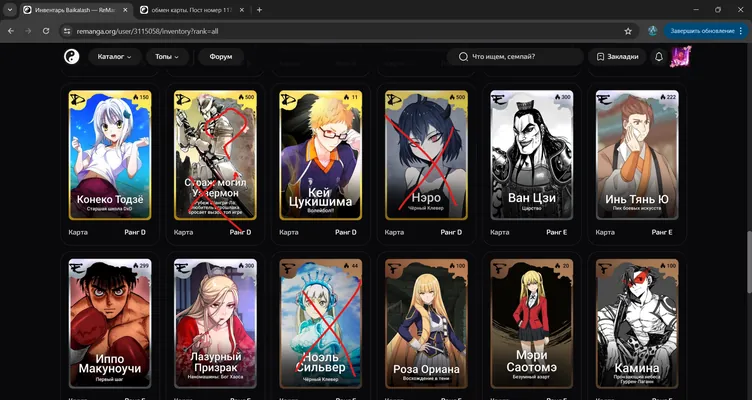The height and width of the screenshot is (400, 752).
Task: Open the user profile avatar
Action: (x=681, y=57)
